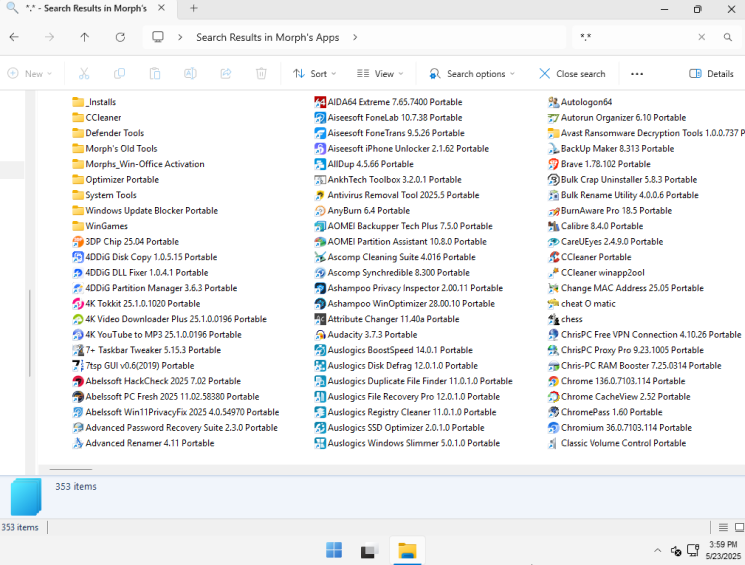
Task: Click the AIDA64 Extreme icon
Action: pyautogui.click(x=320, y=102)
